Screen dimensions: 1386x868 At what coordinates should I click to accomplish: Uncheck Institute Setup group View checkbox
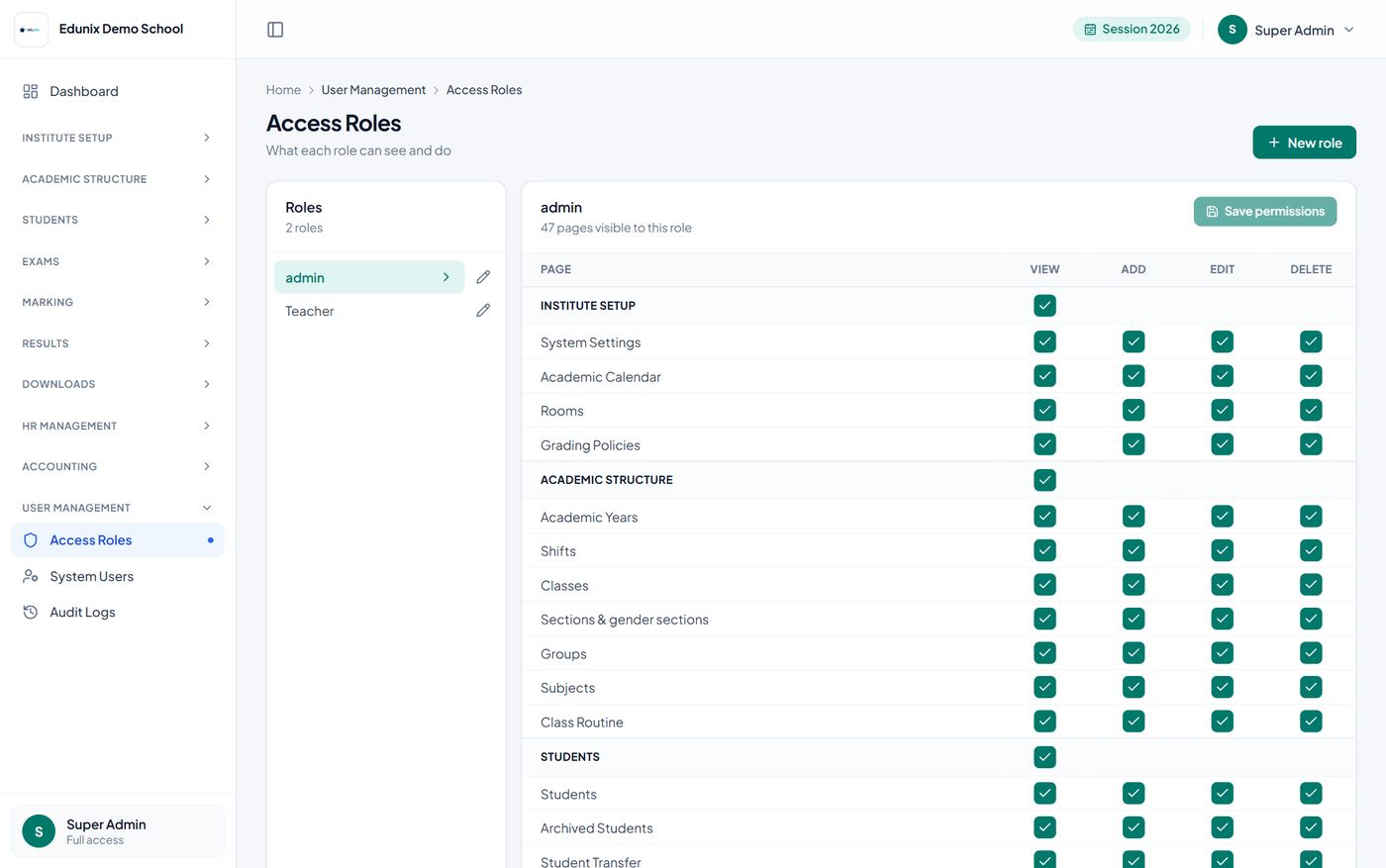[x=1044, y=306]
